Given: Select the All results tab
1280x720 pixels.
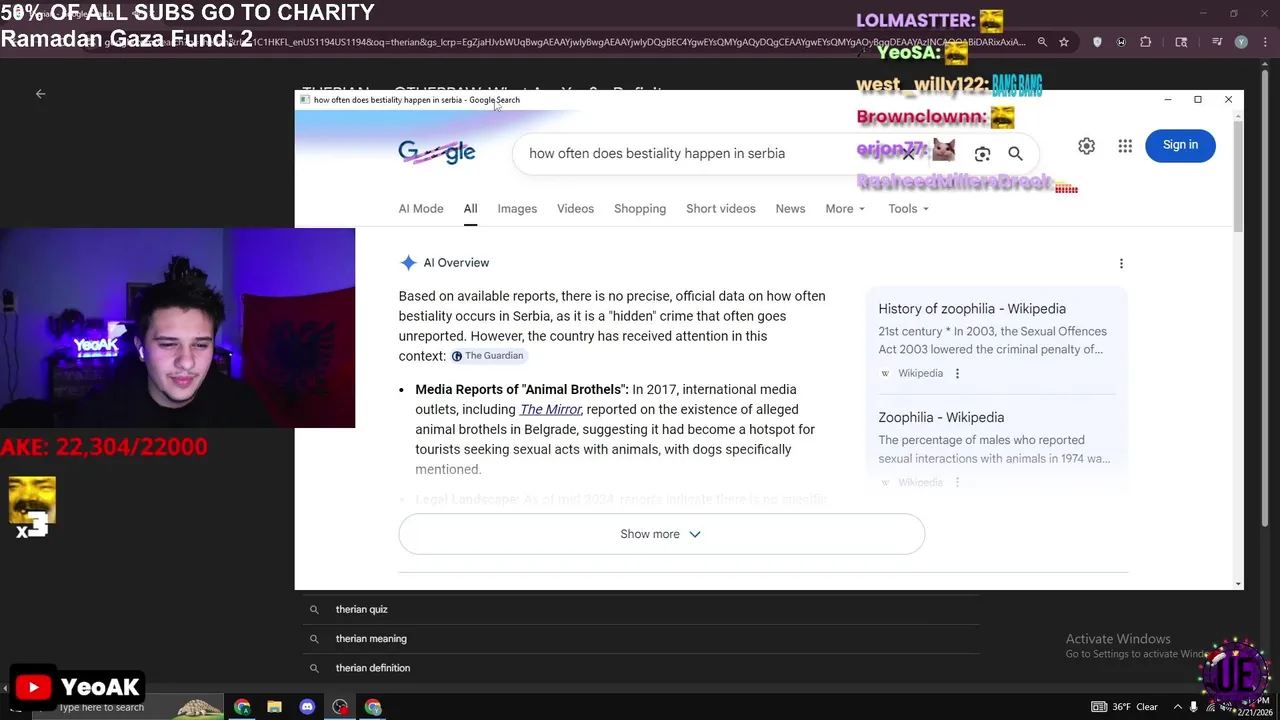Looking at the screenshot, I should (470, 209).
